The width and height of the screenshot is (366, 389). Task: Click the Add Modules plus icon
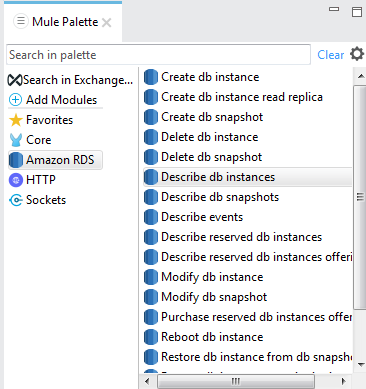click(15, 100)
